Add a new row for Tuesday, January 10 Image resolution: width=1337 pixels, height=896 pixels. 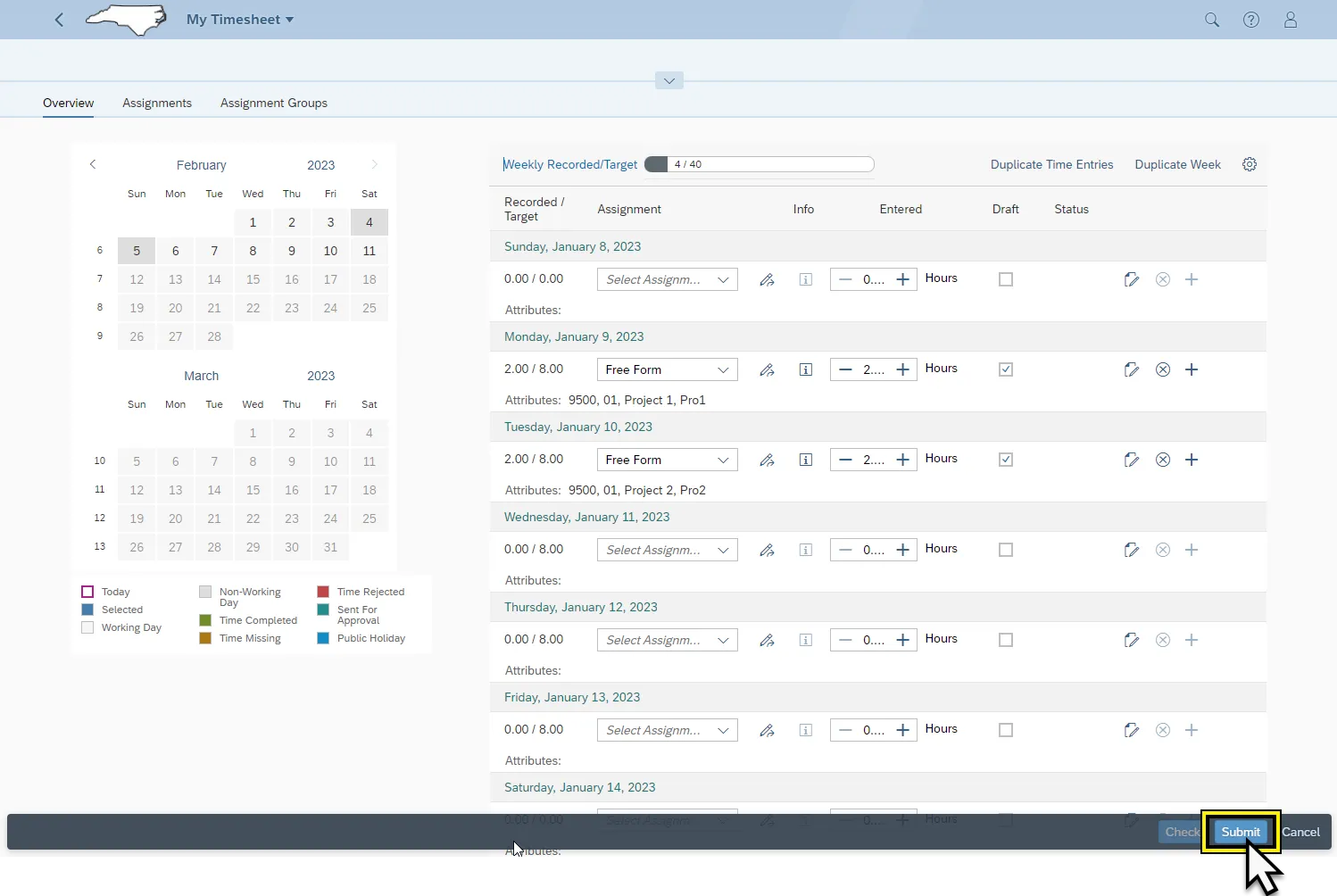tap(1192, 460)
